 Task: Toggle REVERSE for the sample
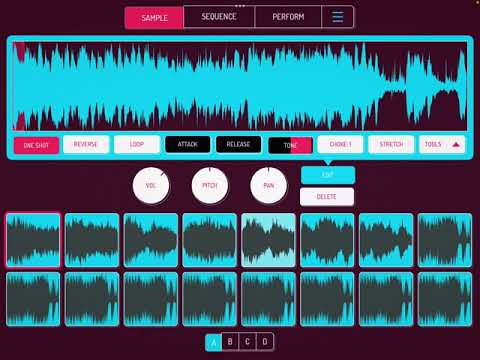click(x=86, y=144)
